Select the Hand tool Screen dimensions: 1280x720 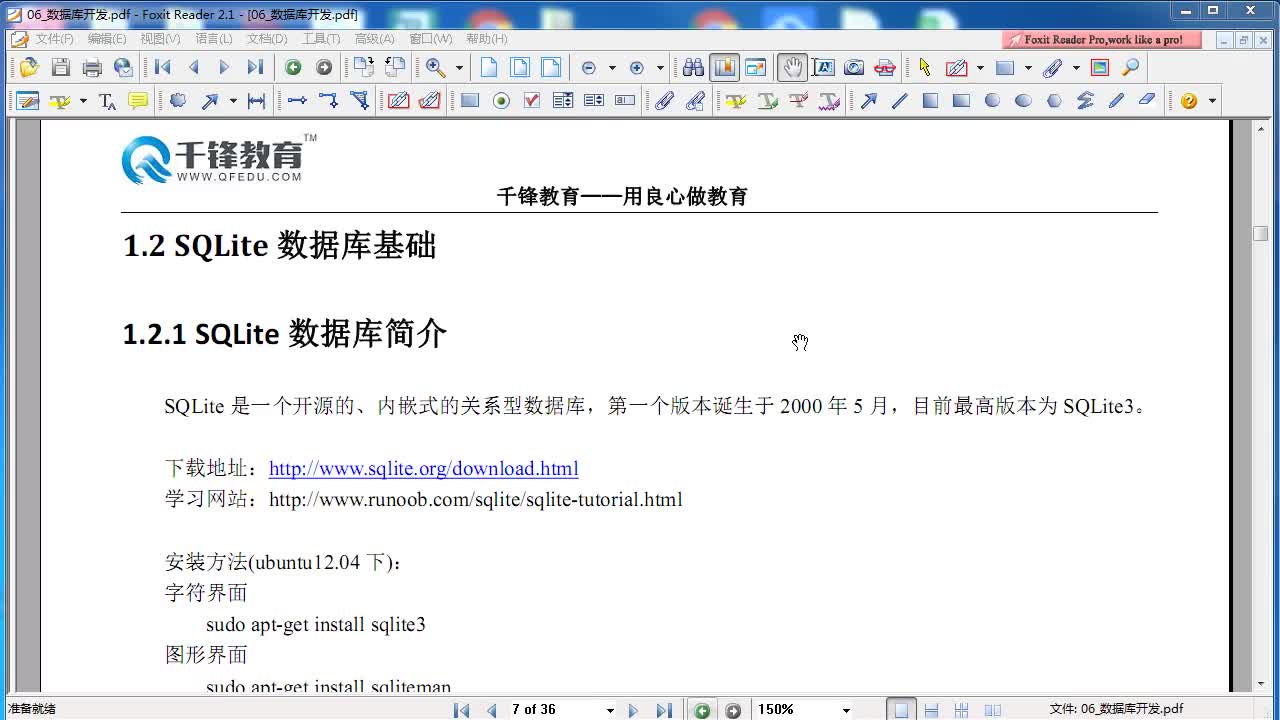pos(792,68)
